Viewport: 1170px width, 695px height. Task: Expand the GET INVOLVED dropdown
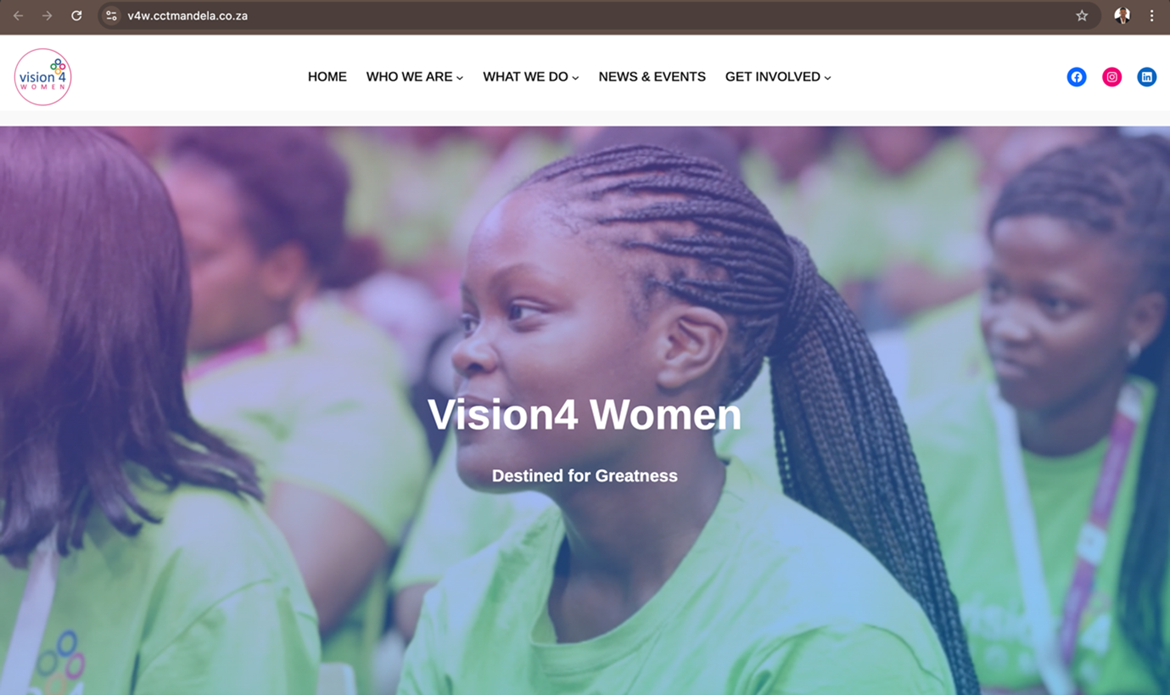(x=778, y=77)
